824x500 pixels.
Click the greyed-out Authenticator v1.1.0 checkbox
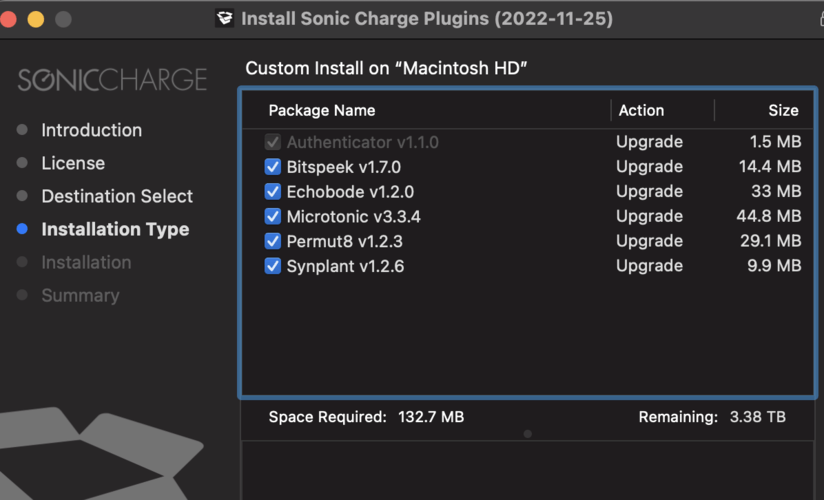273,142
